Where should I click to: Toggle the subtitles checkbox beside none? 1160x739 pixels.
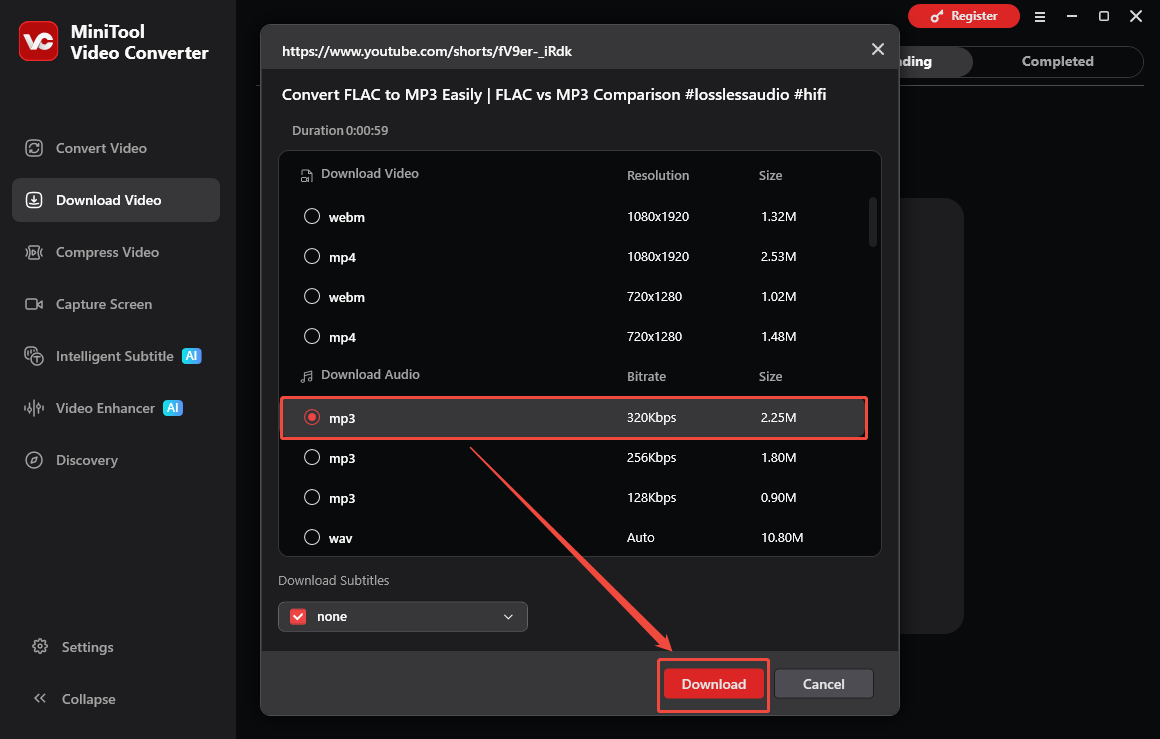point(298,616)
